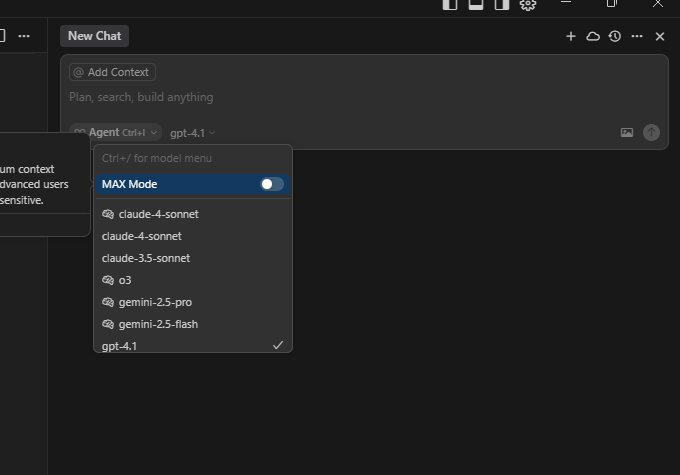Toggle bottom panel layout icon

click(476, 4)
